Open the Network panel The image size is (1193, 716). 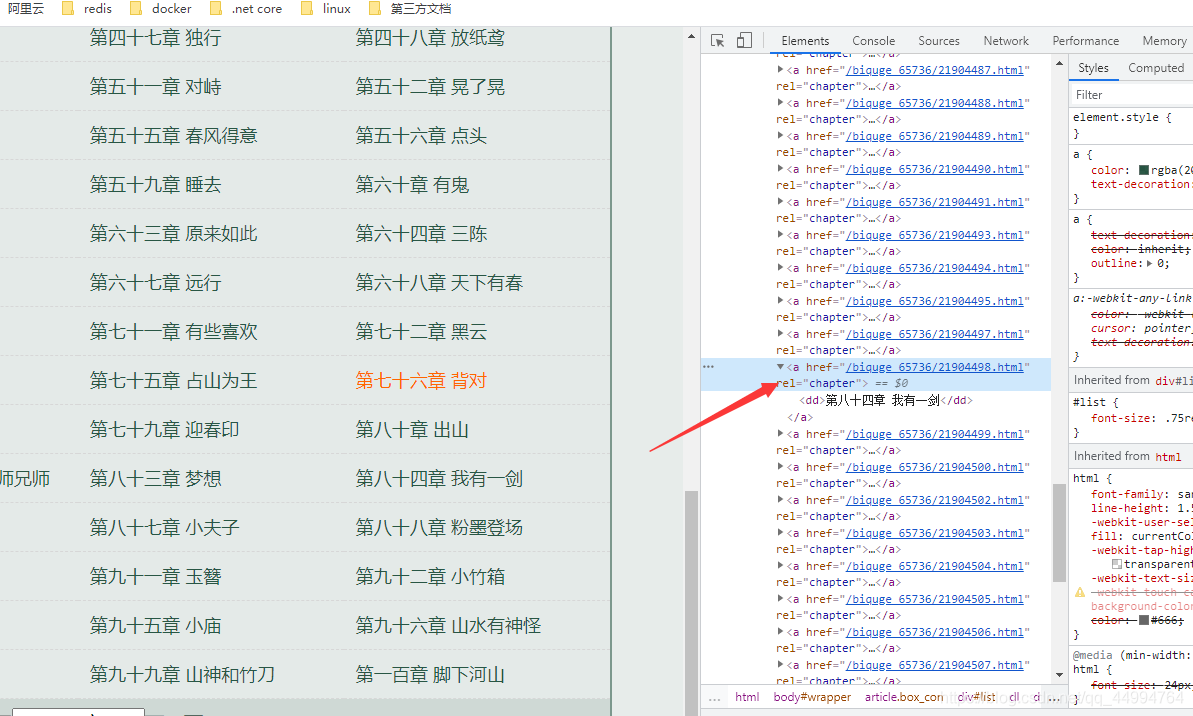coord(1006,40)
